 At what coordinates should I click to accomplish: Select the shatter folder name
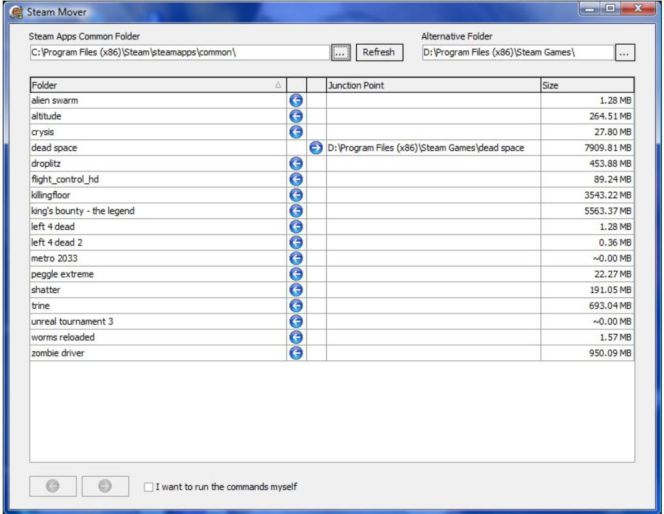tap(45, 290)
